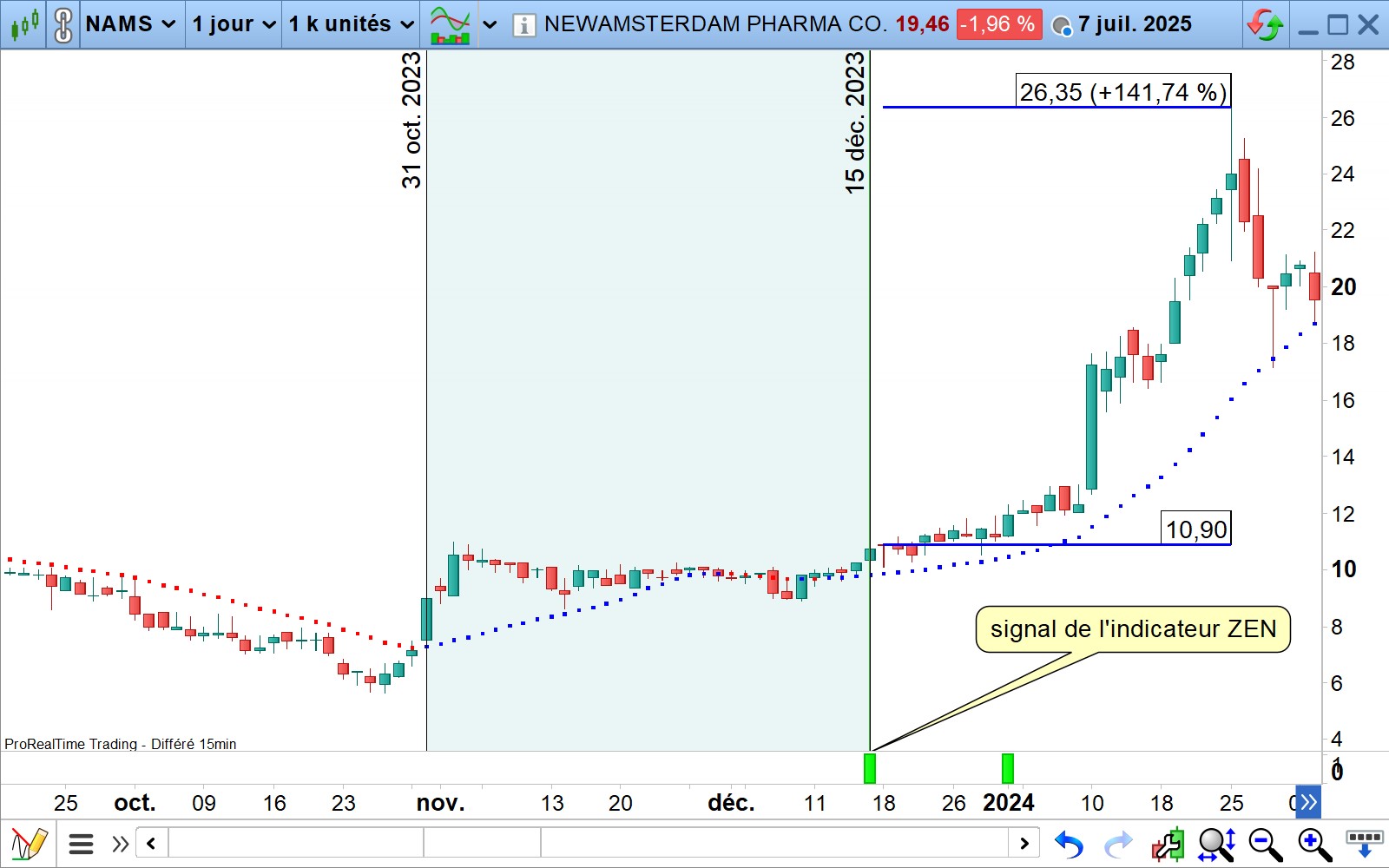The width and height of the screenshot is (1389, 868).
Task: Click the zoom out magnifier
Action: tap(1265, 844)
